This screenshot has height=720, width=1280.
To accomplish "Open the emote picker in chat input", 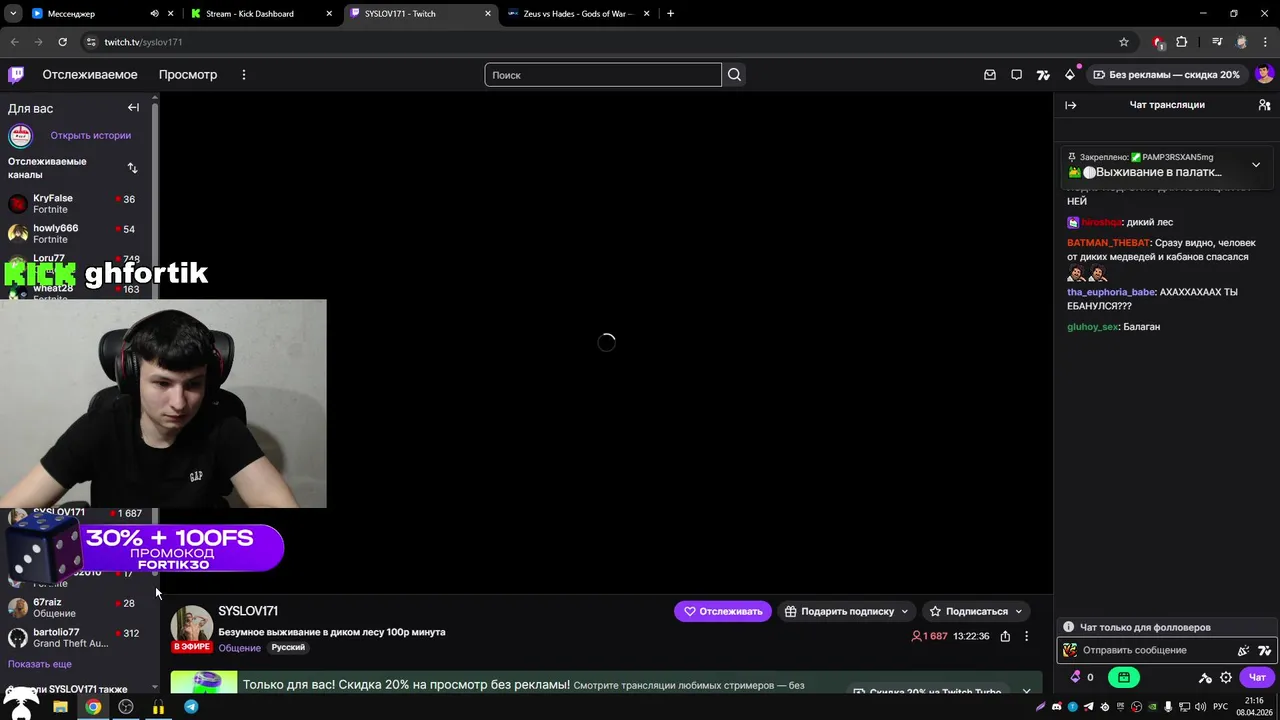I will pyautogui.click(x=1244, y=650).
